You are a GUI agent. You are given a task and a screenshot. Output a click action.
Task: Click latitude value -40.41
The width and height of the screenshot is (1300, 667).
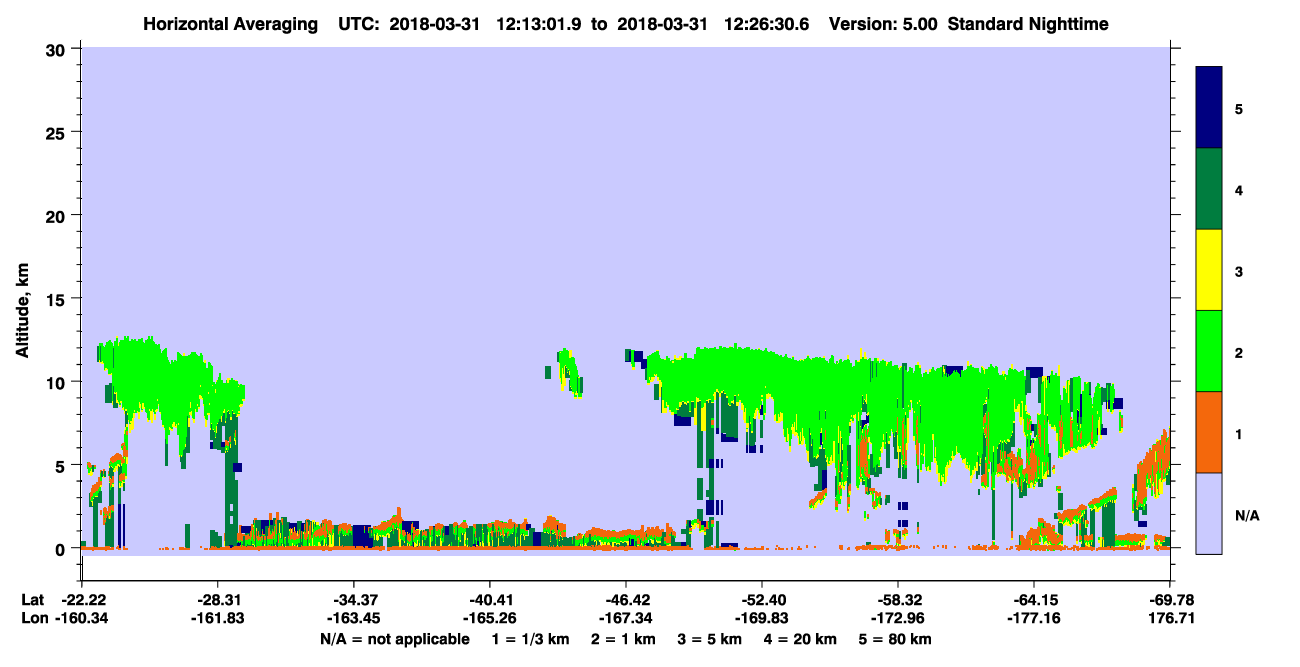tap(490, 600)
